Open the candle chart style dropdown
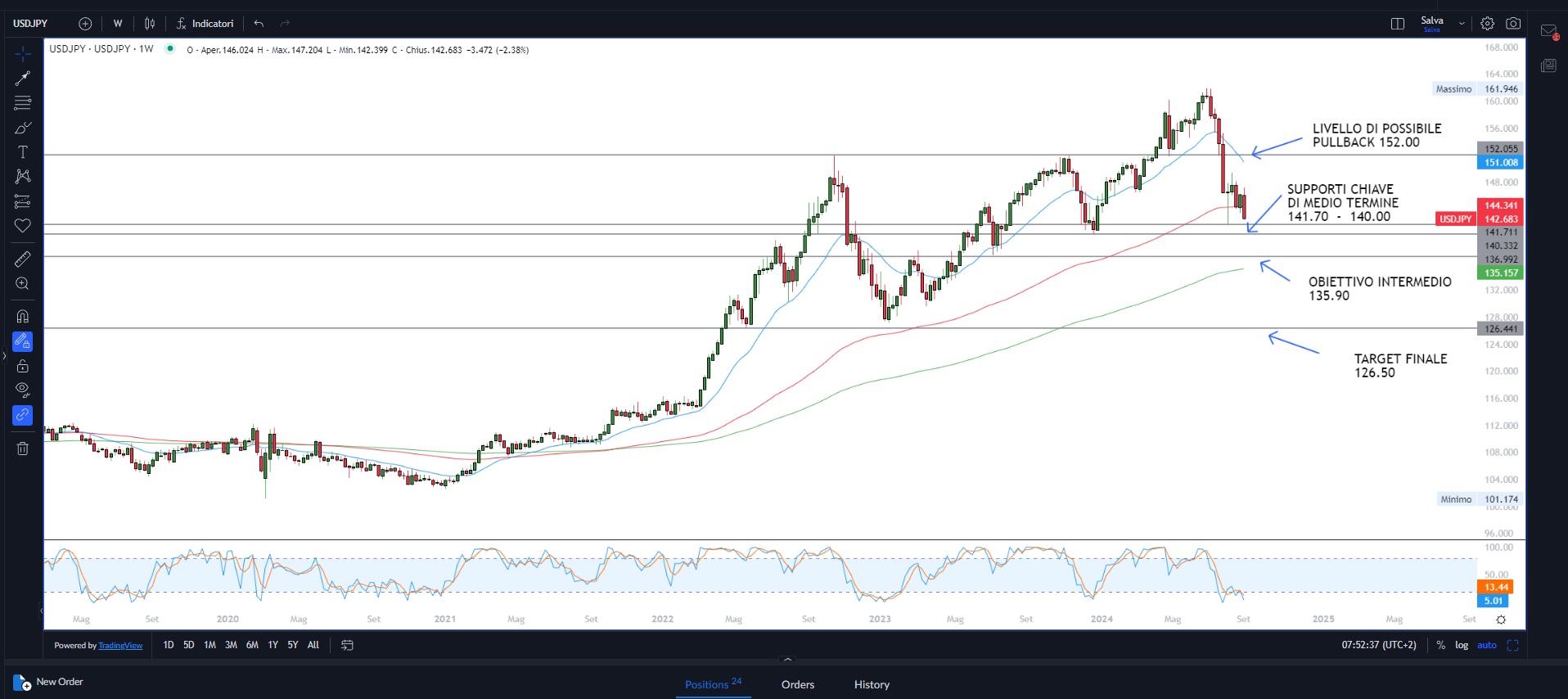Viewport: 1568px width, 699px height. (150, 24)
